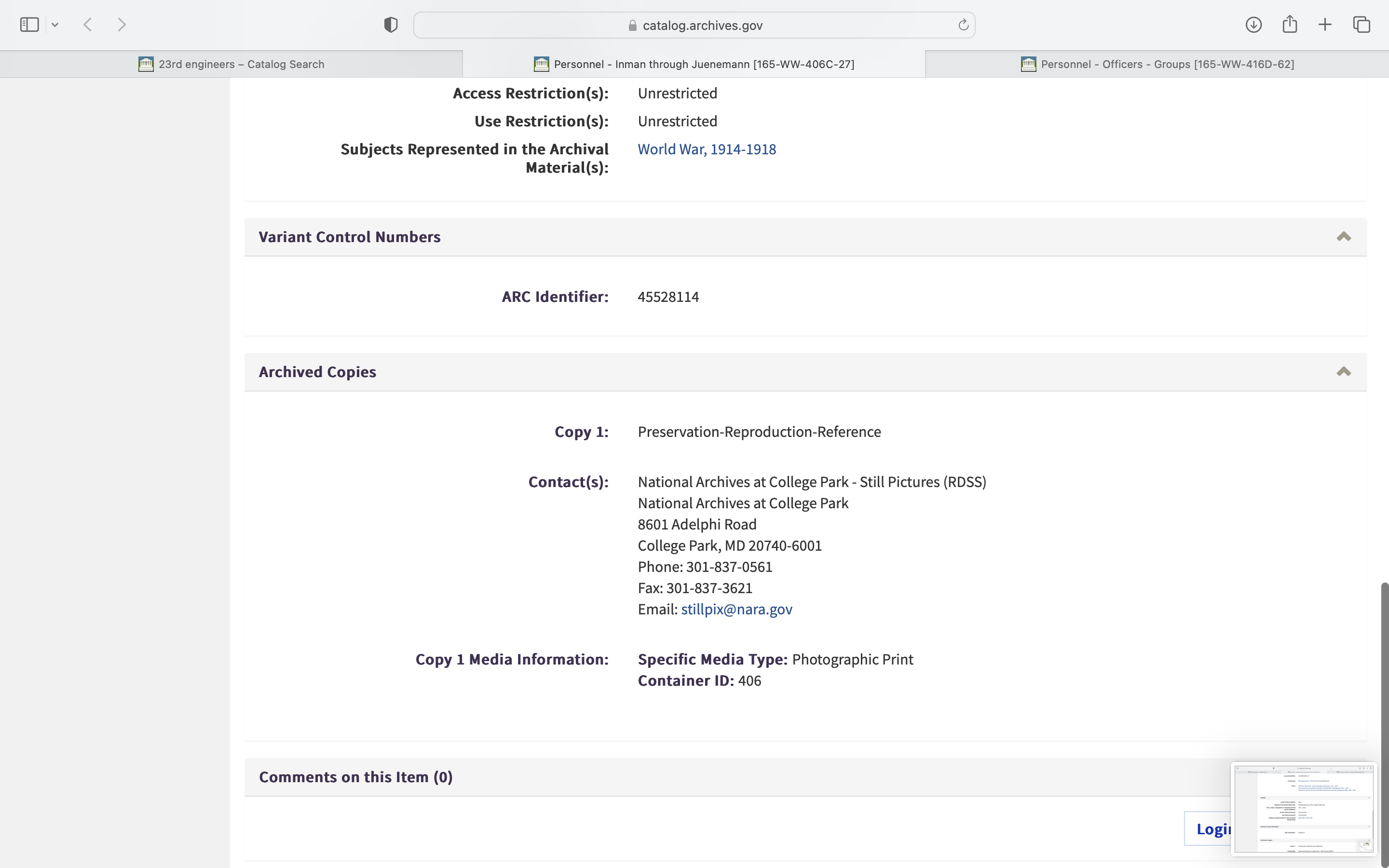Collapse the Archived Copies section
The image size is (1389, 868).
click(x=1343, y=371)
